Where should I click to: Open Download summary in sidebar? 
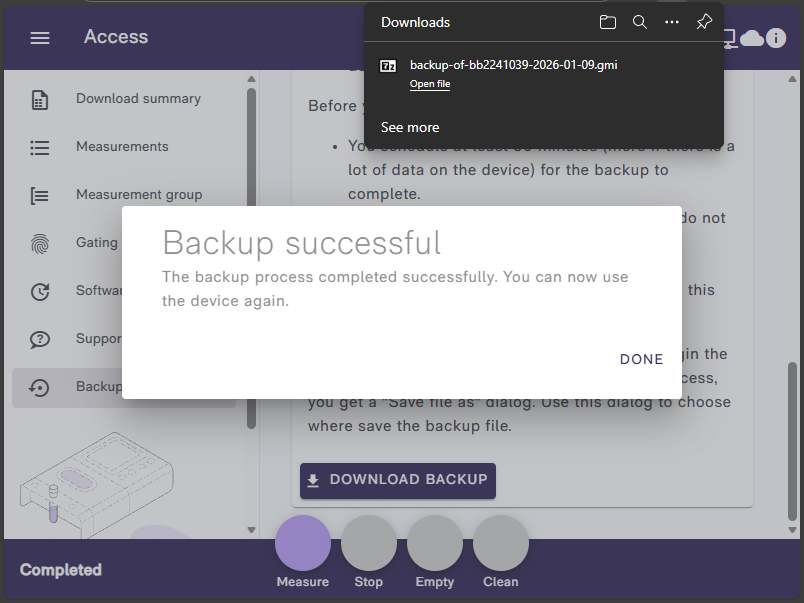(138, 99)
